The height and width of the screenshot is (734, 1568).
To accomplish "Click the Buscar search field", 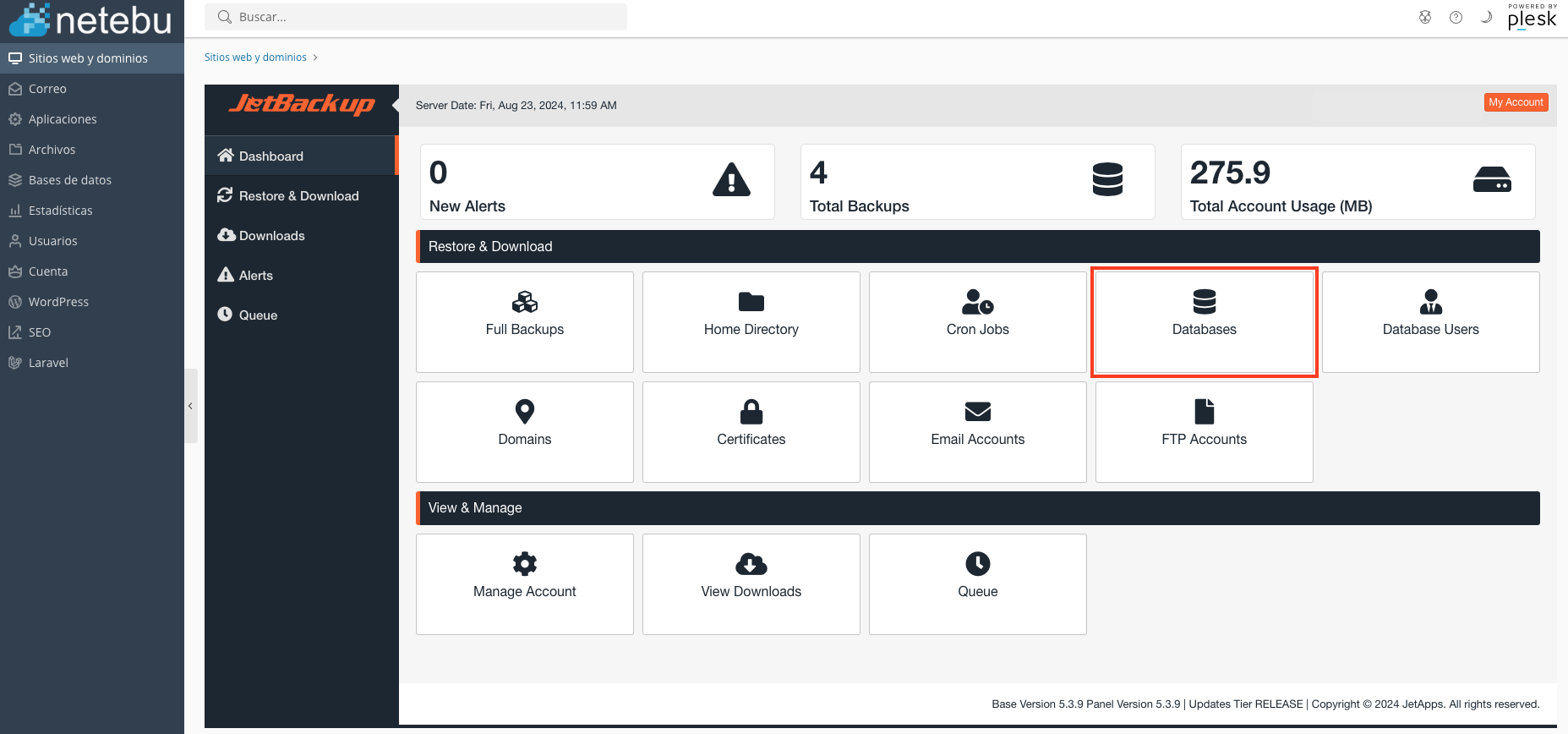I will click(x=416, y=17).
